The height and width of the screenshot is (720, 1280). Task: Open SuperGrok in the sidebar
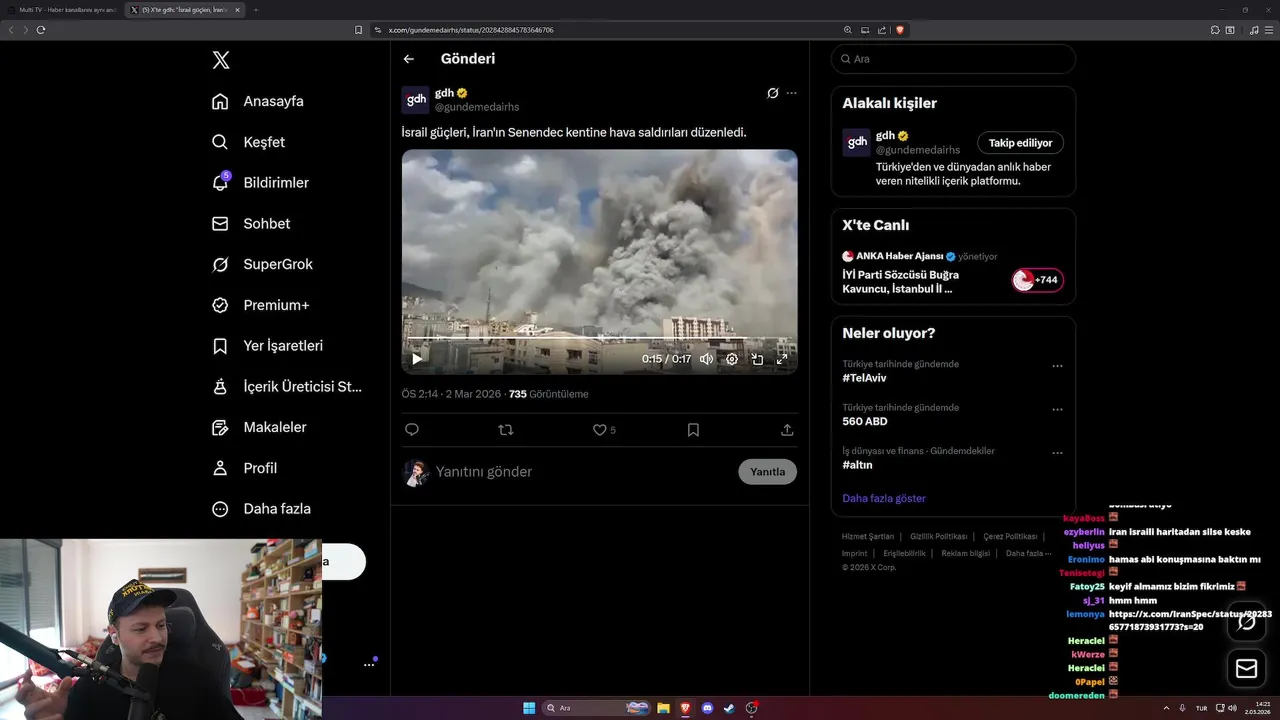pyautogui.click(x=262, y=264)
